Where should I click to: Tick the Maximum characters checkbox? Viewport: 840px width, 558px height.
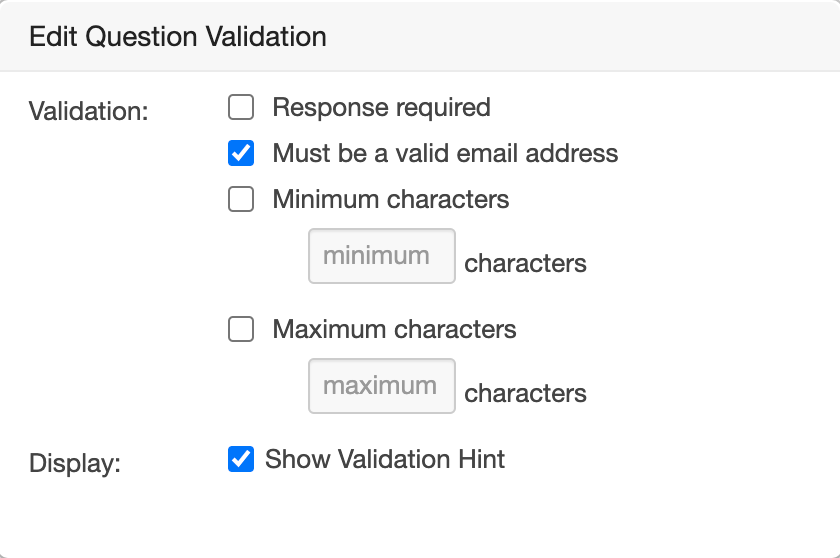pos(241,330)
